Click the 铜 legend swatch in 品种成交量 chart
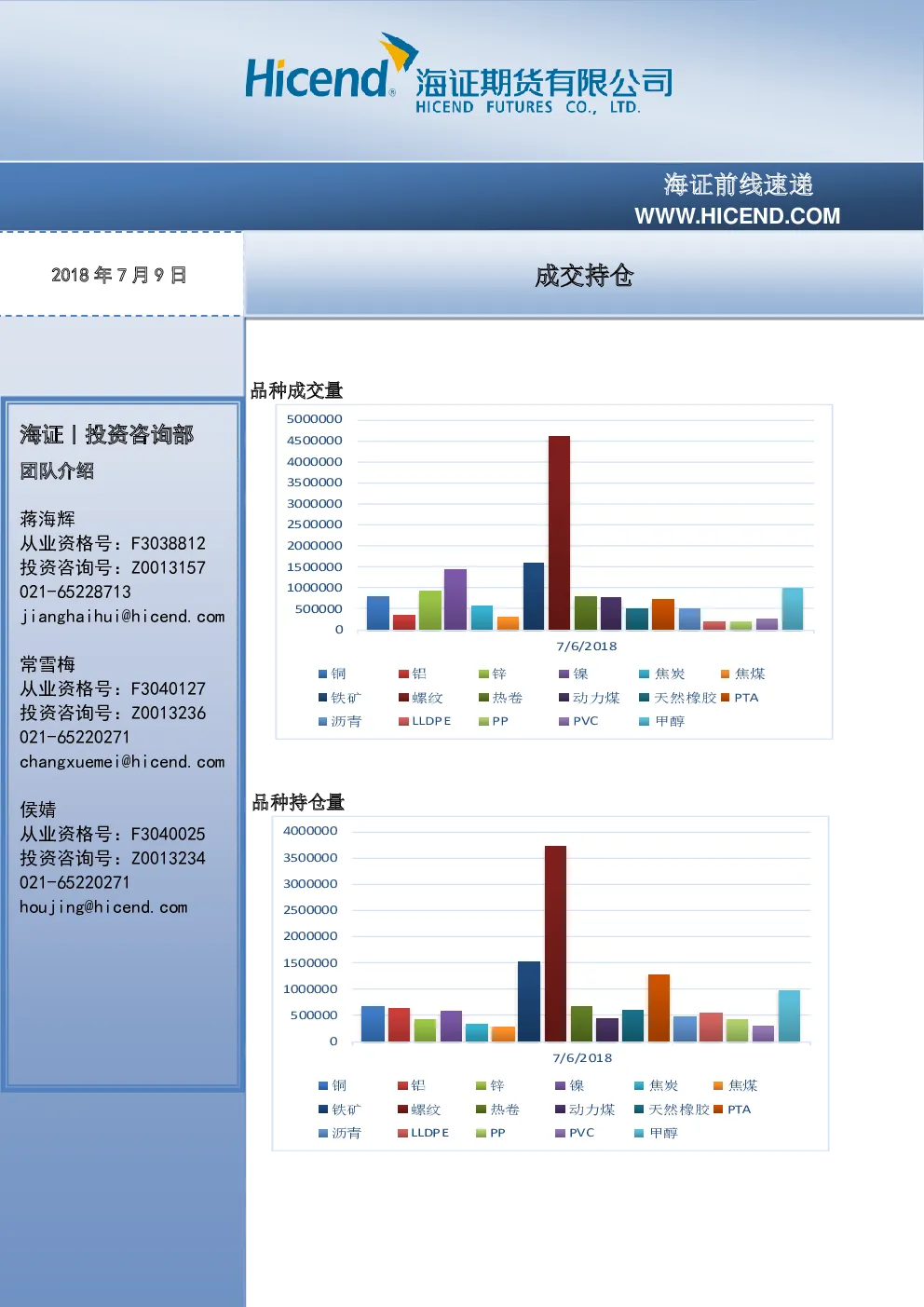The height and width of the screenshot is (1307, 924). 322,674
